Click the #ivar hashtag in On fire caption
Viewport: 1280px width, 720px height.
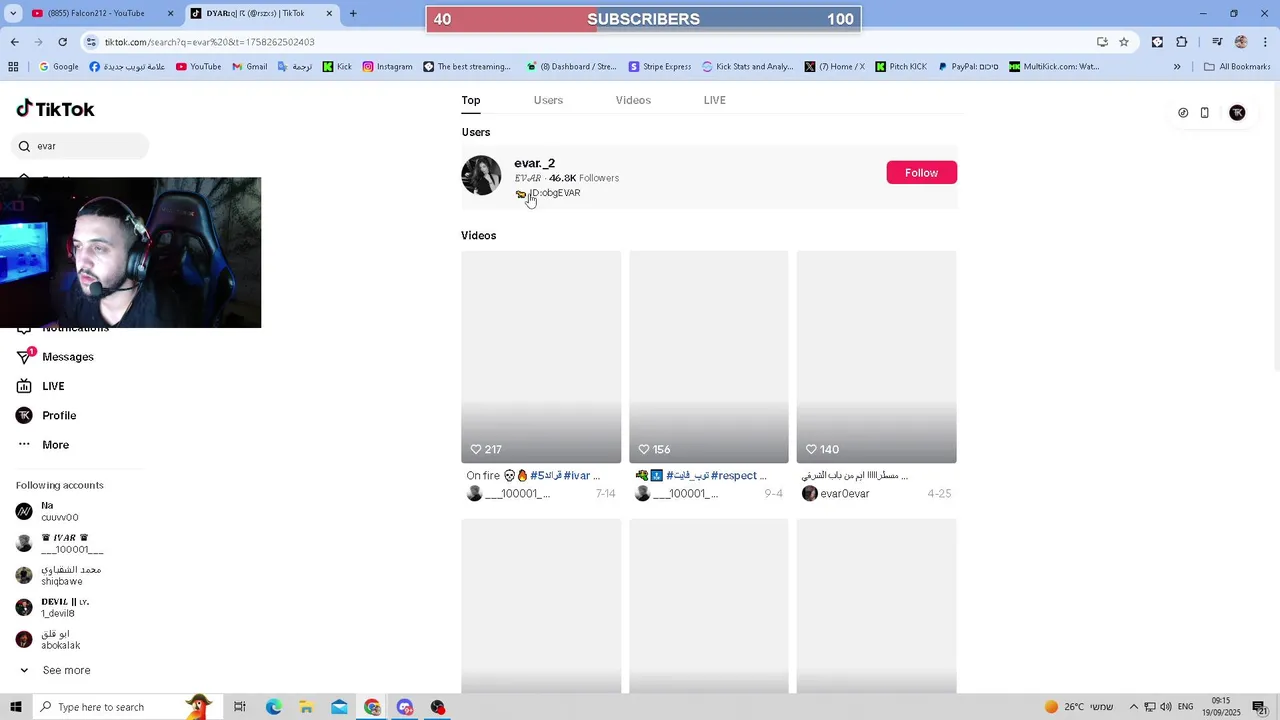click(x=575, y=476)
